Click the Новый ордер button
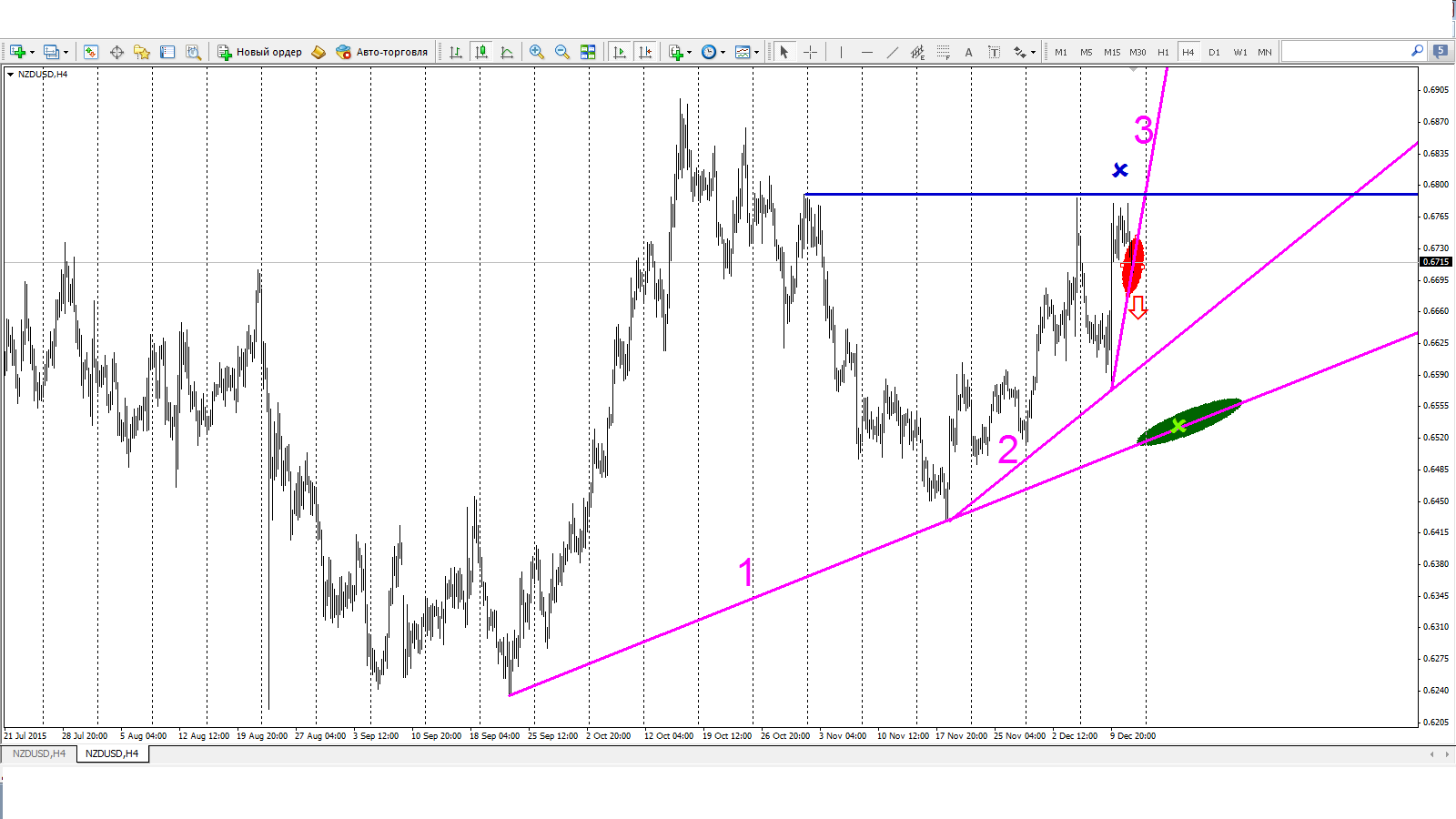 click(259, 52)
